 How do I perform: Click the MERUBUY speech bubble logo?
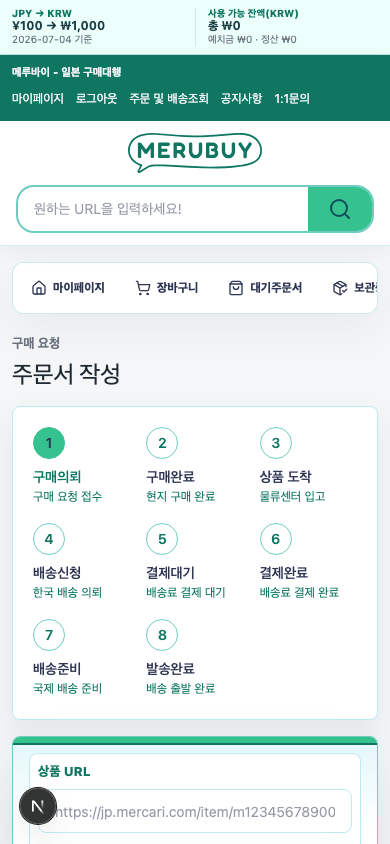click(x=195, y=152)
